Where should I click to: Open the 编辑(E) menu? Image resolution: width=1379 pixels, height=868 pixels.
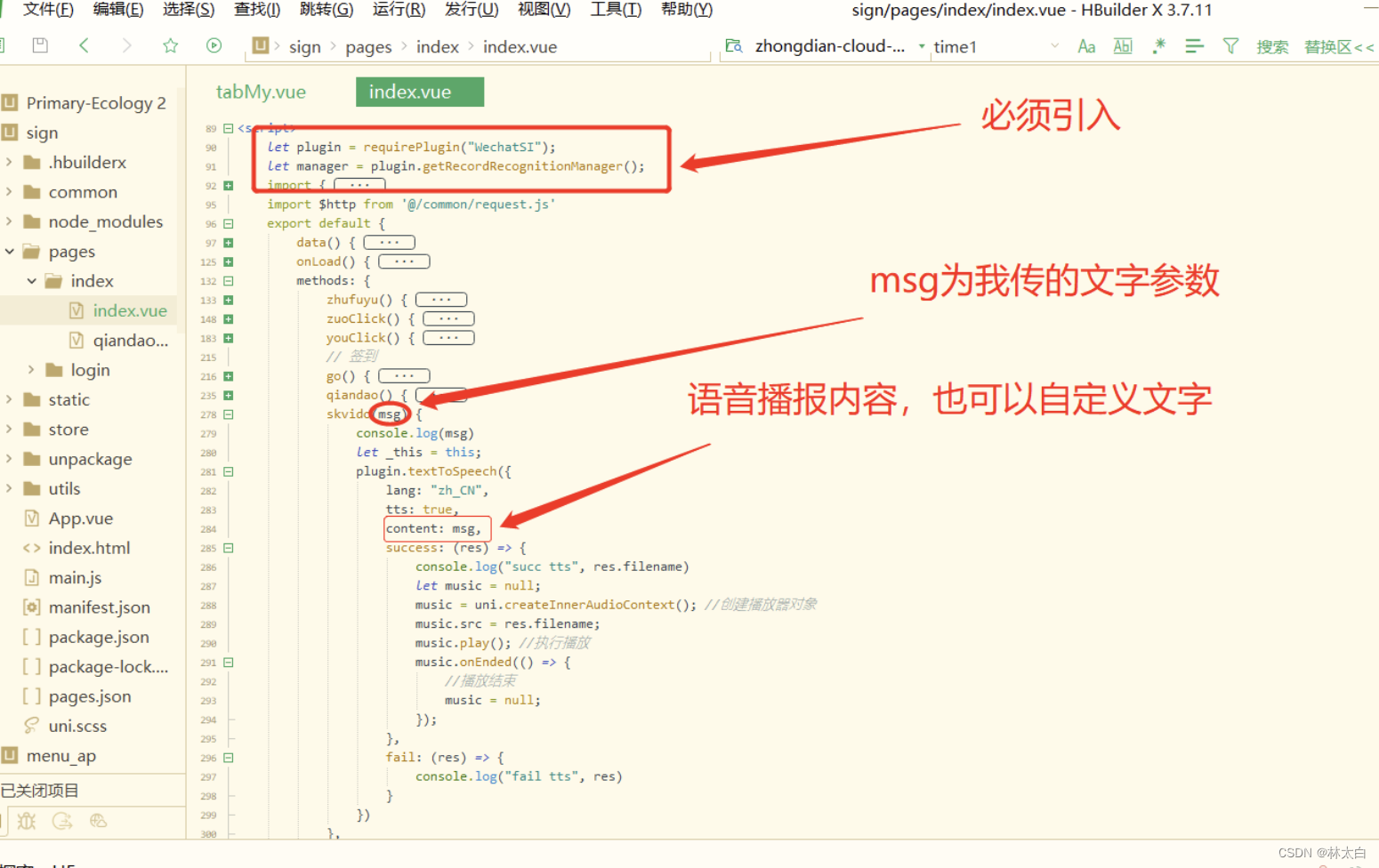[118, 10]
